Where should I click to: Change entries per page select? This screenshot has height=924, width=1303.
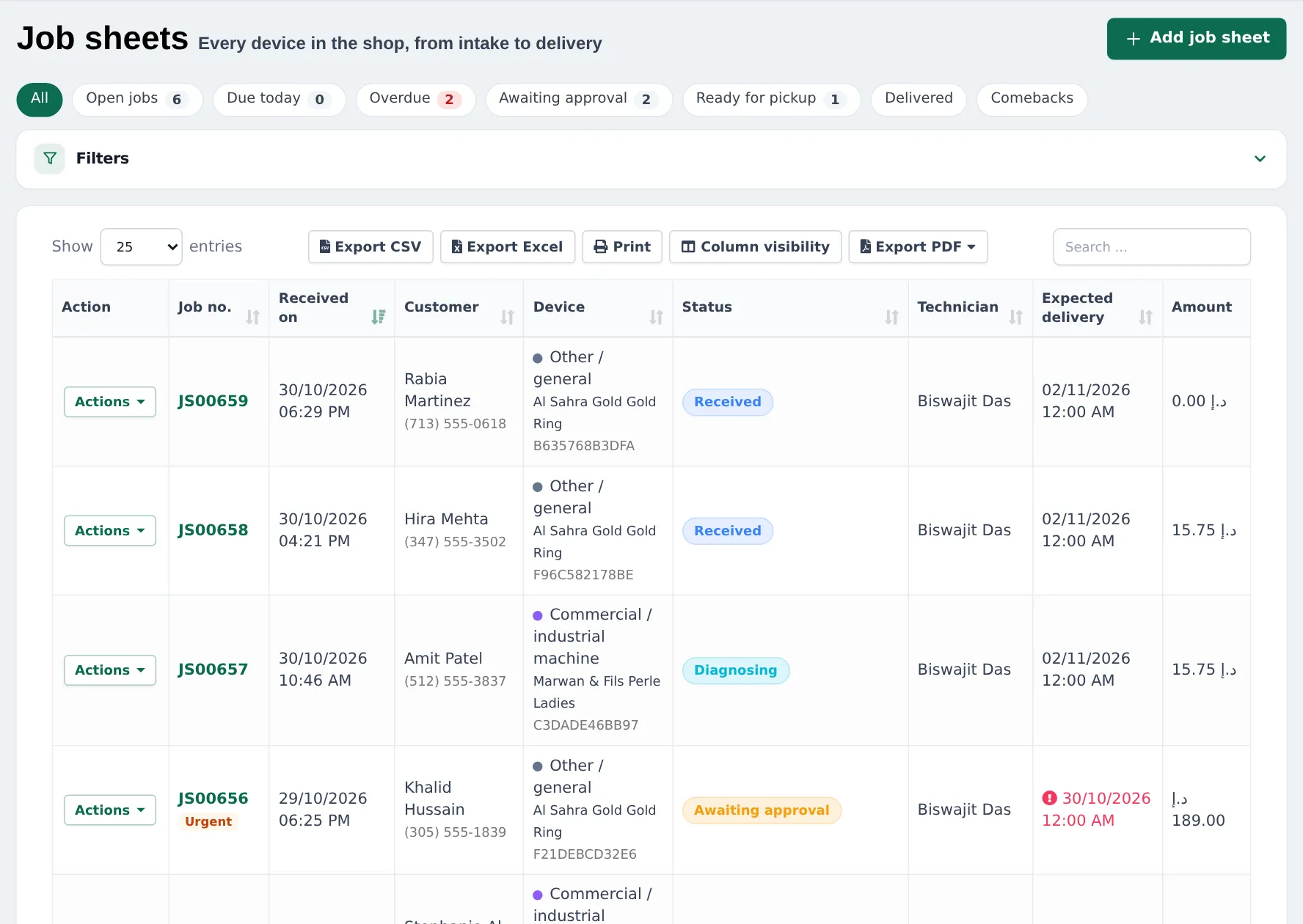[142, 247]
